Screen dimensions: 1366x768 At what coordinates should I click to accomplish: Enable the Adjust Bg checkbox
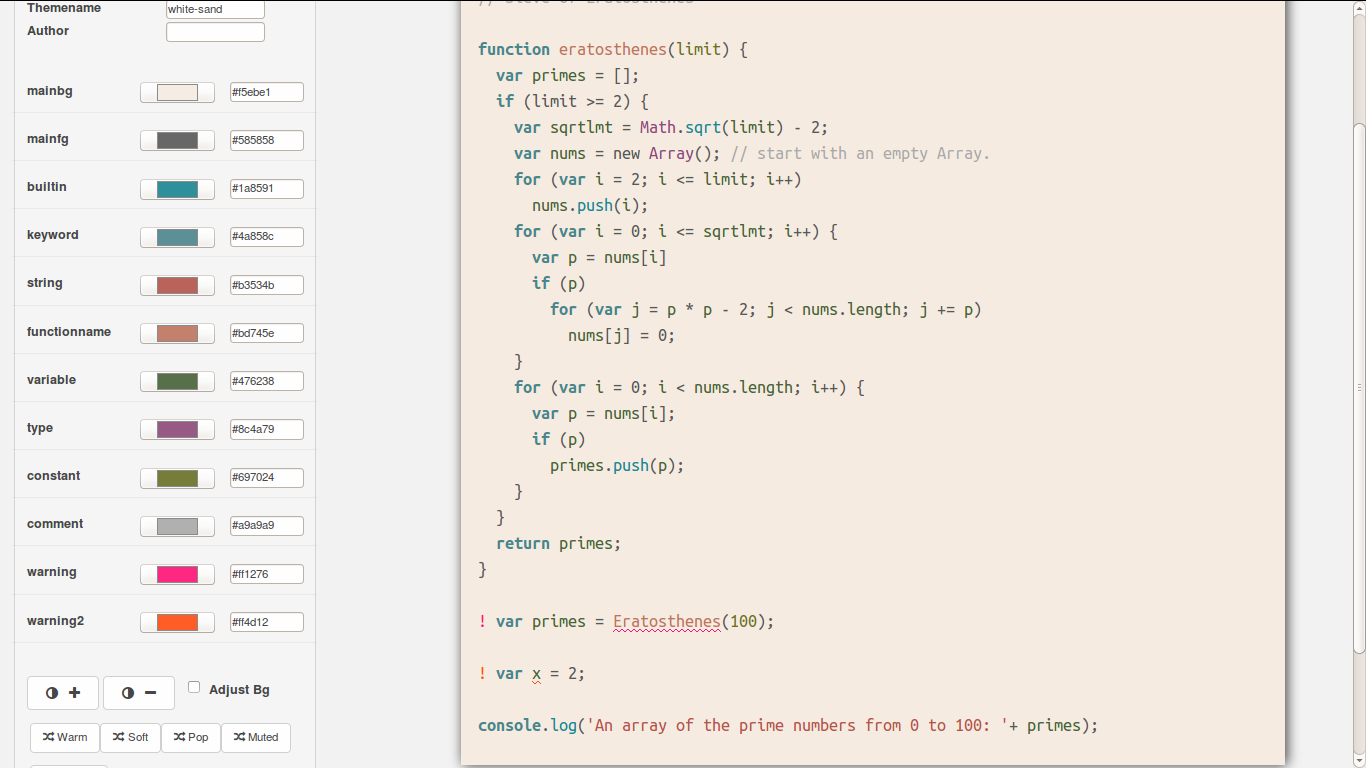pyautogui.click(x=193, y=686)
